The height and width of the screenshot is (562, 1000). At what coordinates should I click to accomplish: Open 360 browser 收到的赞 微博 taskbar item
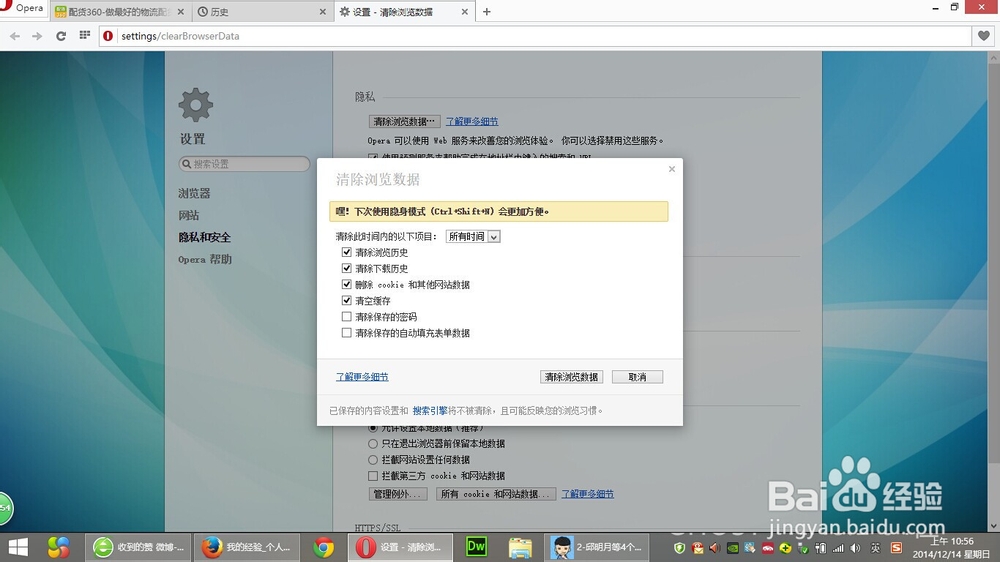click(138, 547)
